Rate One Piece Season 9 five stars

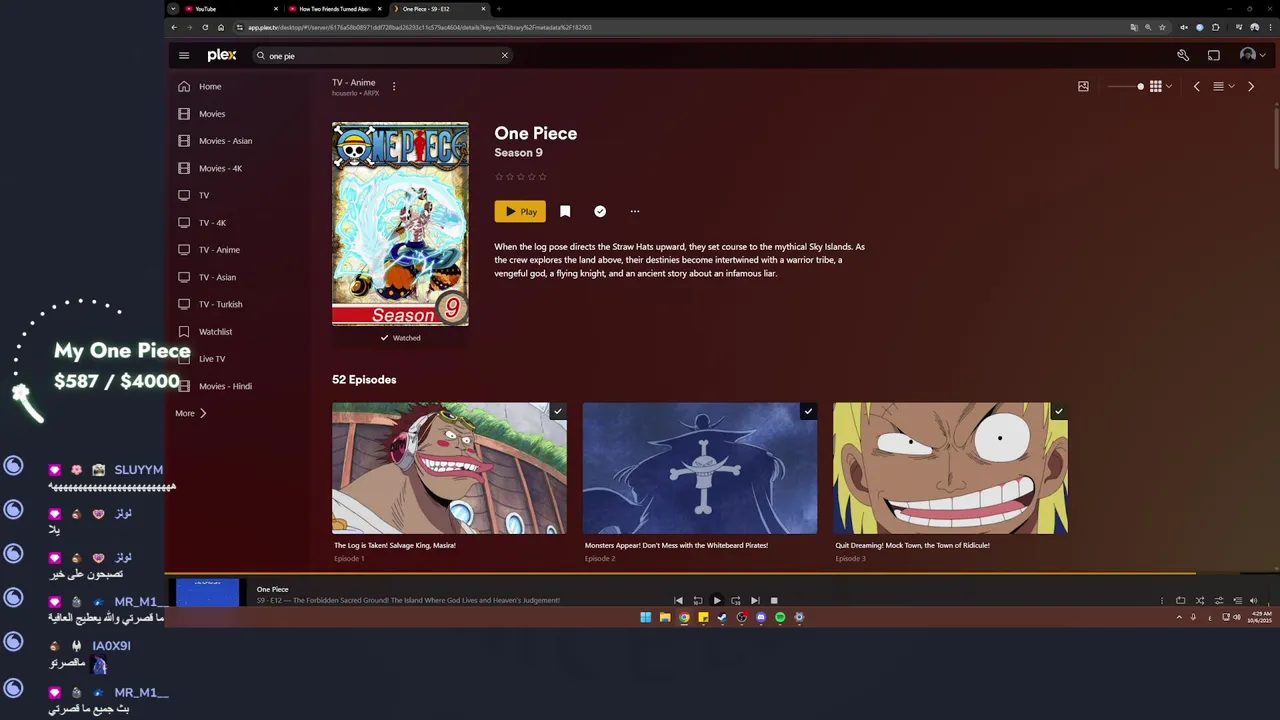pos(543,177)
